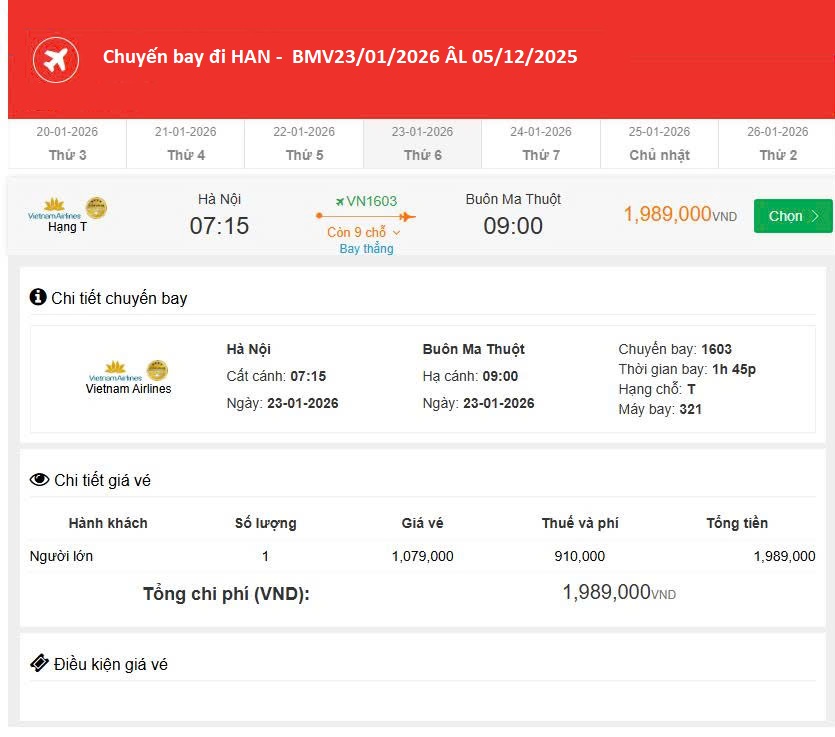835x737 pixels.
Task: Select date tab 20-01-2026 Thứ 3
Action: (67, 144)
